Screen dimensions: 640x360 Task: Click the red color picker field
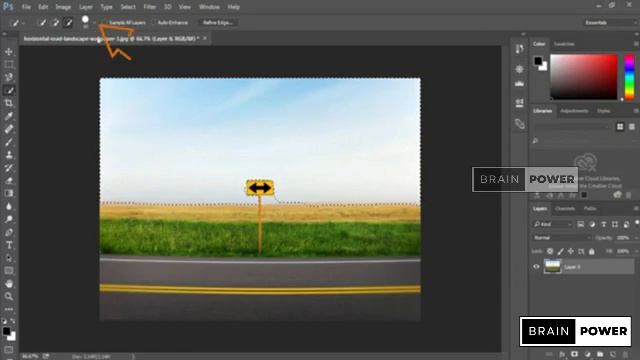[584, 77]
